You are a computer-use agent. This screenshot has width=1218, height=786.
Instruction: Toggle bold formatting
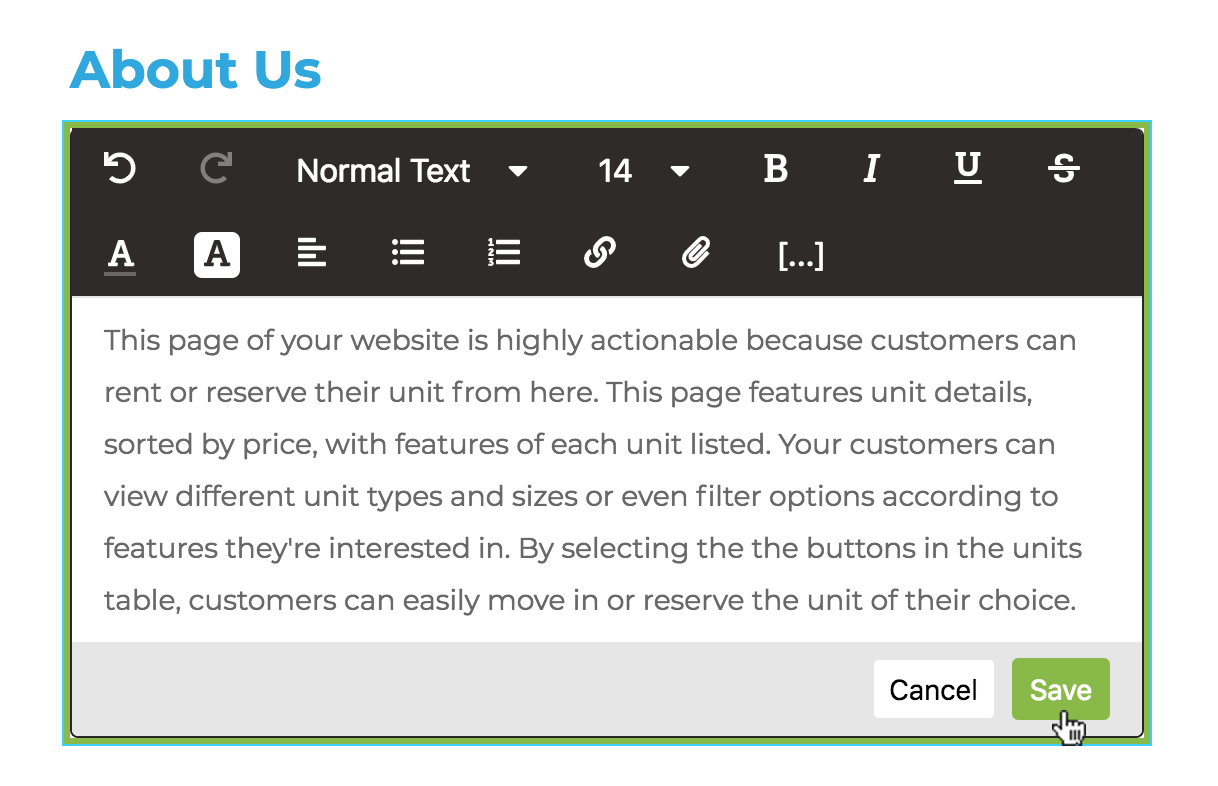click(775, 169)
